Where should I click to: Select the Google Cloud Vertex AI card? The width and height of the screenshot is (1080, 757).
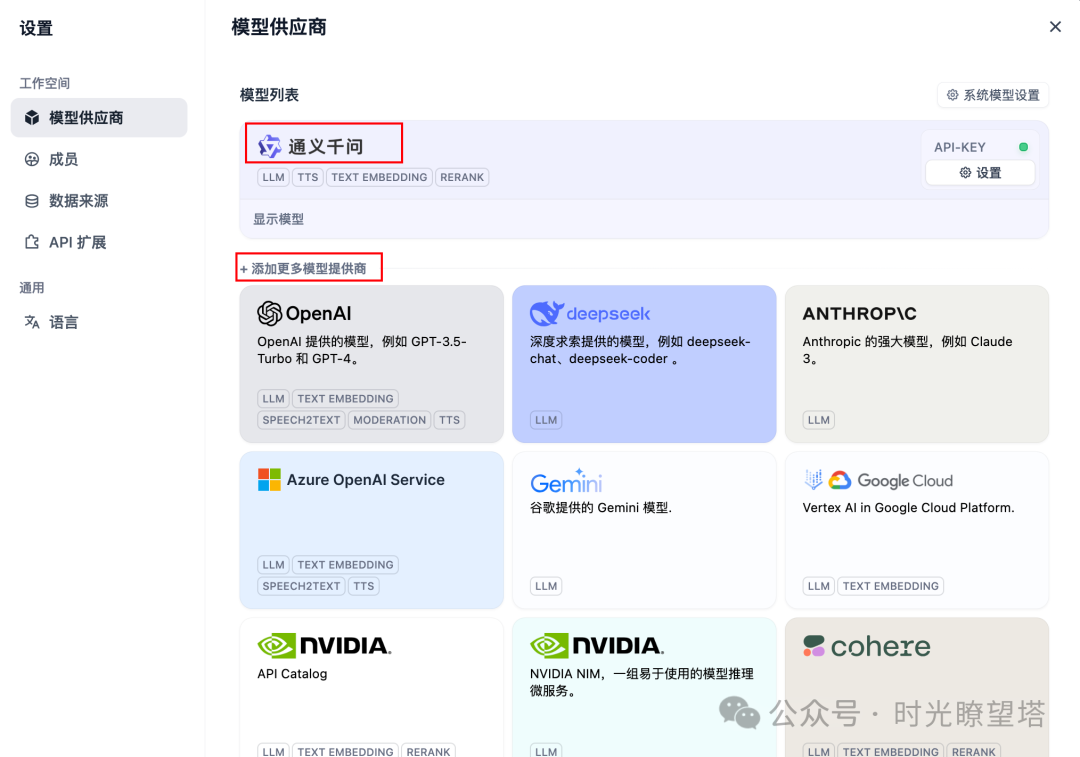[x=917, y=530]
